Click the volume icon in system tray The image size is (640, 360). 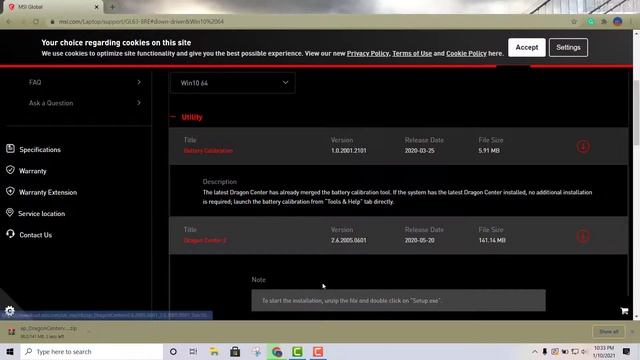[584, 351]
